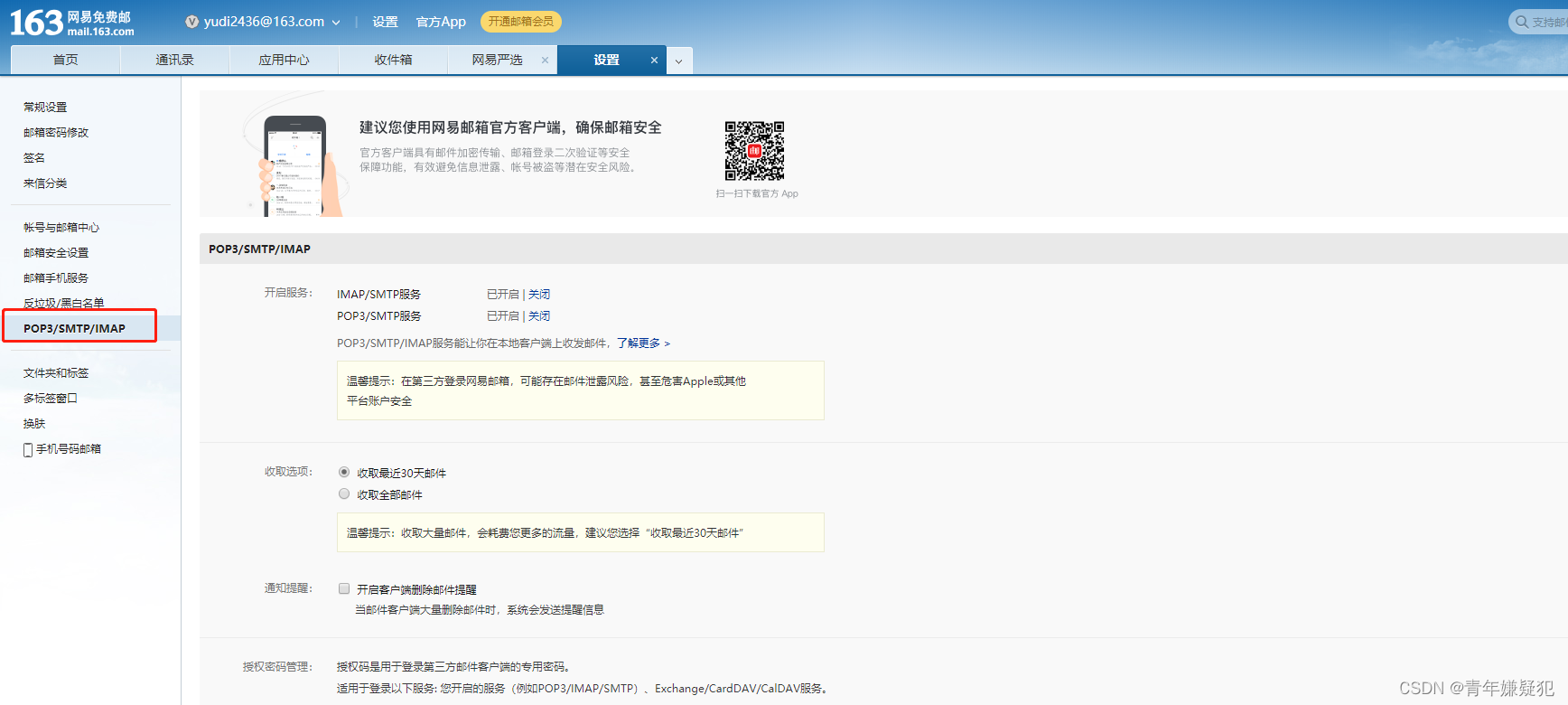Image resolution: width=1568 pixels, height=705 pixels.
Task: Open 常规设置 in the sidebar
Action: tap(45, 107)
